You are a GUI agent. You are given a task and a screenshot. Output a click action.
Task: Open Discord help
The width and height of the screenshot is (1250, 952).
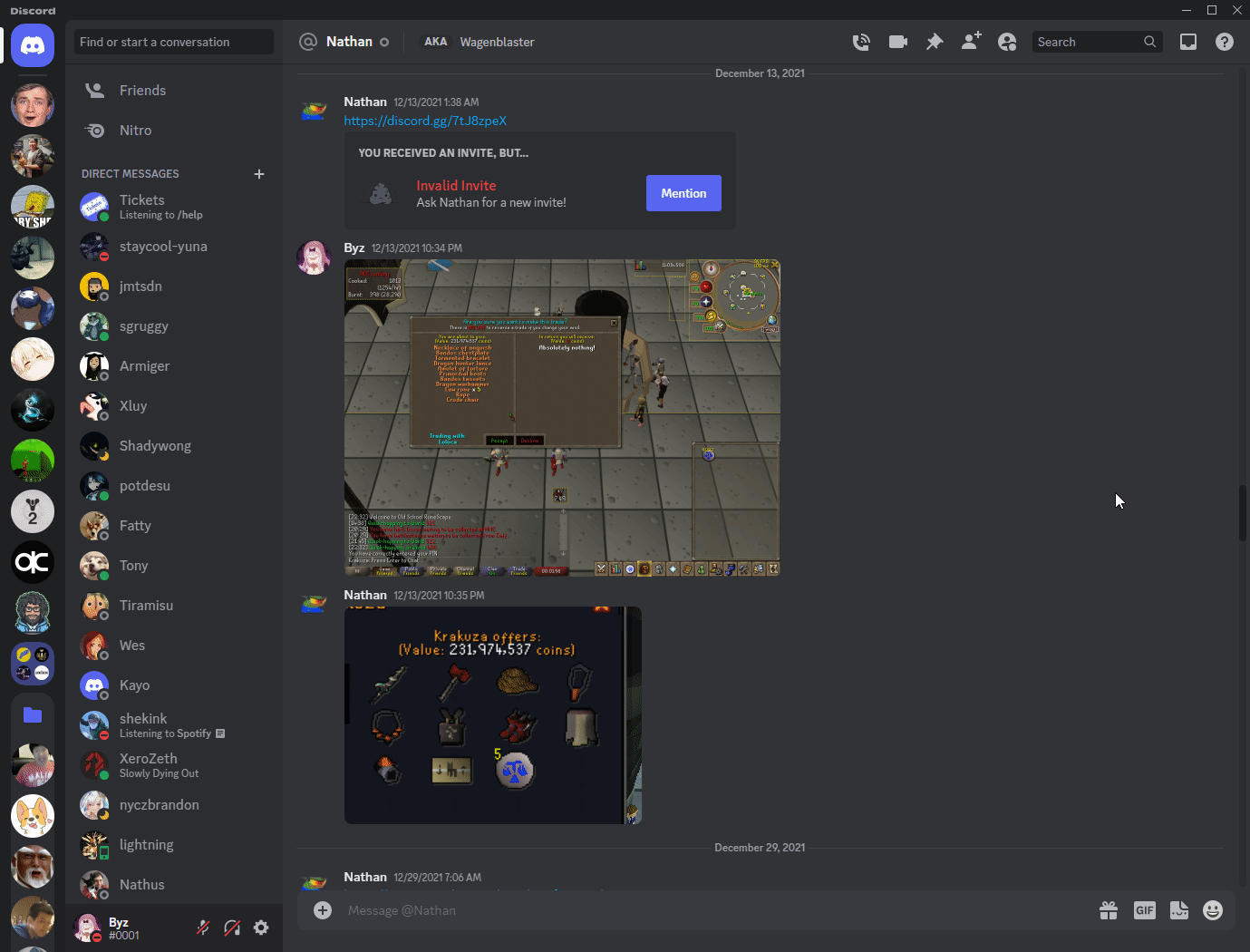(1224, 42)
